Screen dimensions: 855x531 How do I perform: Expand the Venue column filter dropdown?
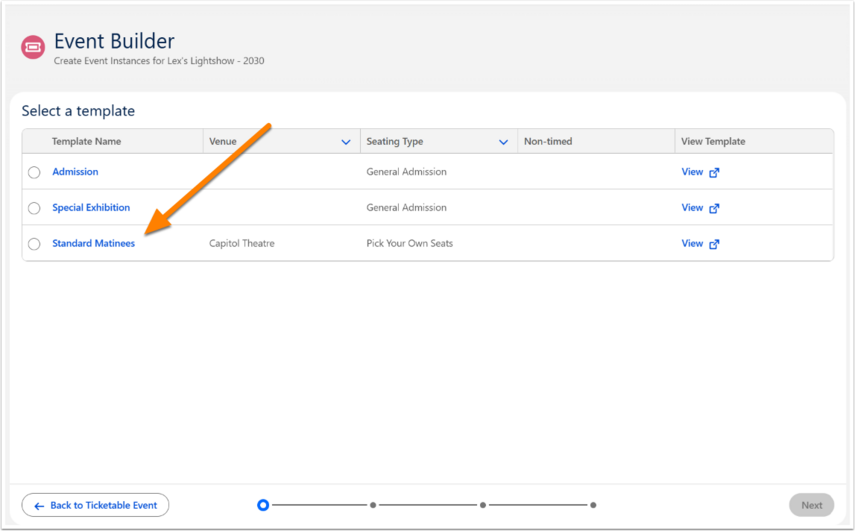(x=346, y=142)
